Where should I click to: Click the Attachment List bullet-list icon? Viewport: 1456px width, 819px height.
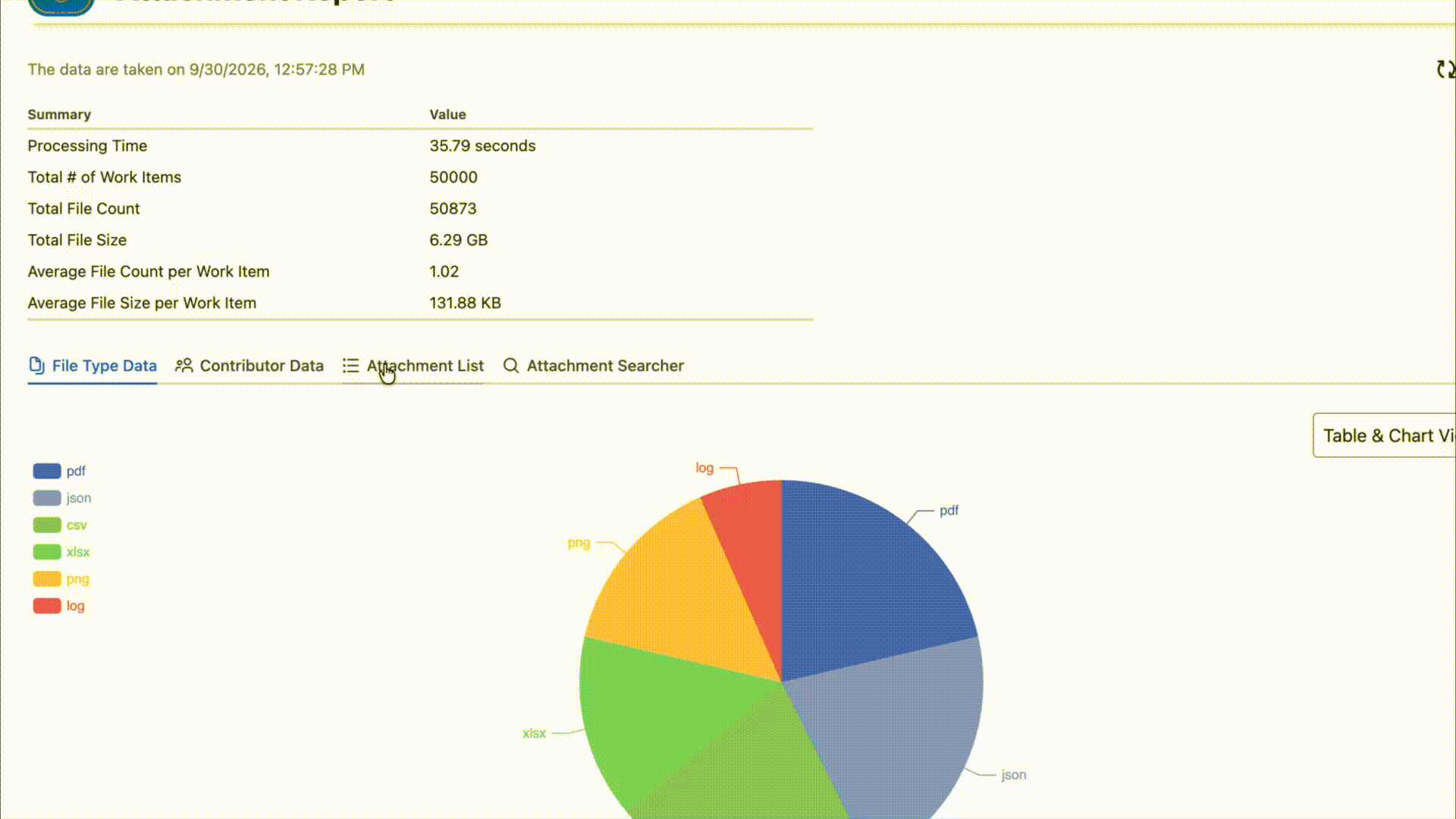tap(350, 366)
